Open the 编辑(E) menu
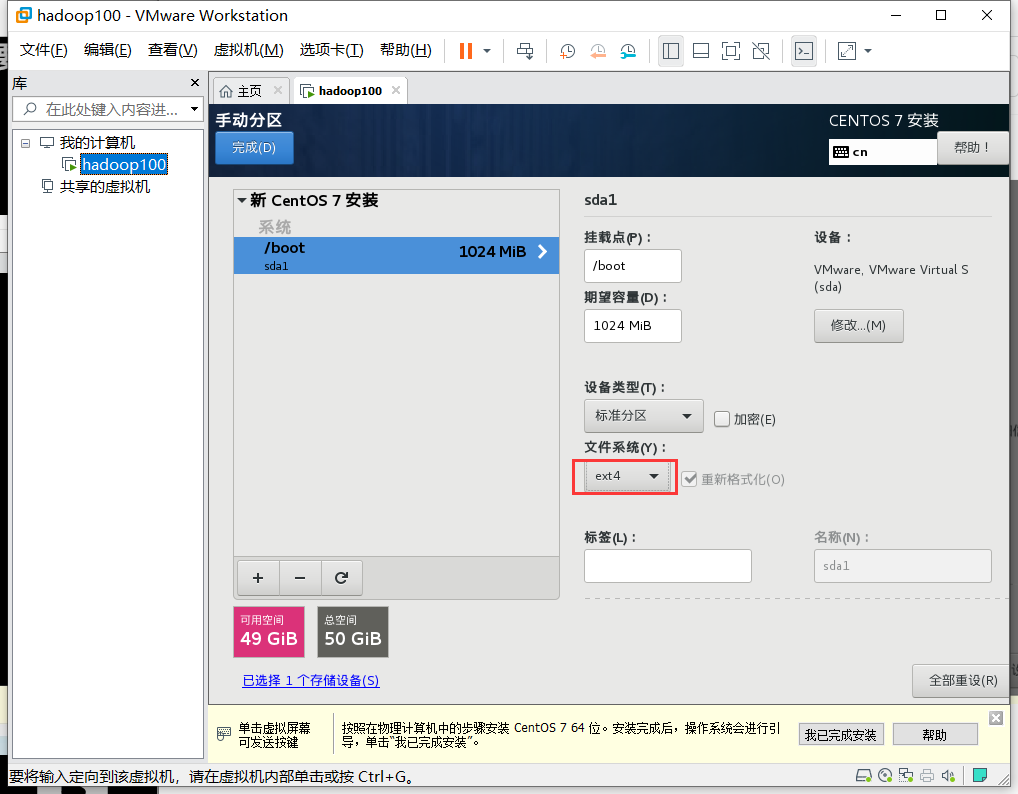This screenshot has width=1018, height=794. click(108, 50)
